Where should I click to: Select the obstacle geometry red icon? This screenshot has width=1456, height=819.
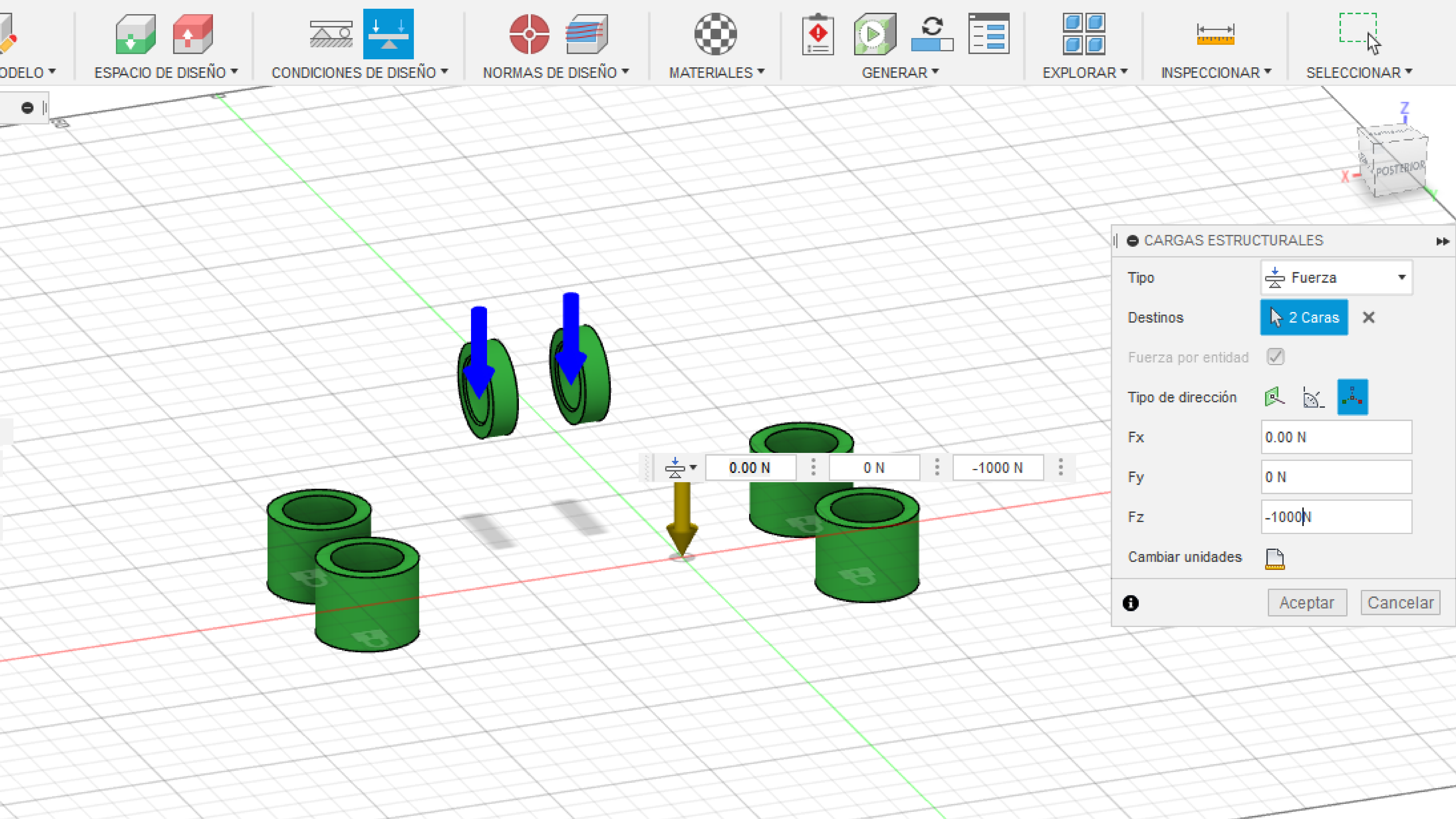point(193,34)
